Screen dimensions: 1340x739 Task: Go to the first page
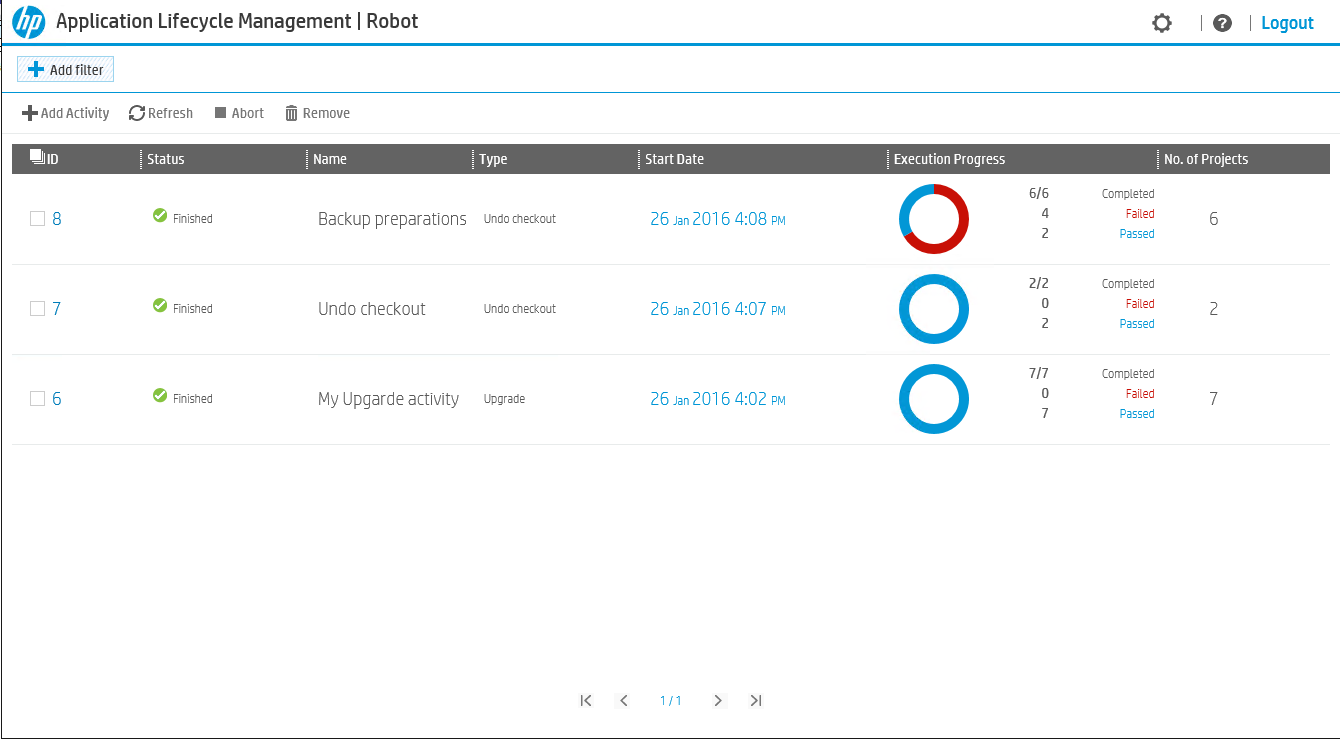(x=586, y=701)
